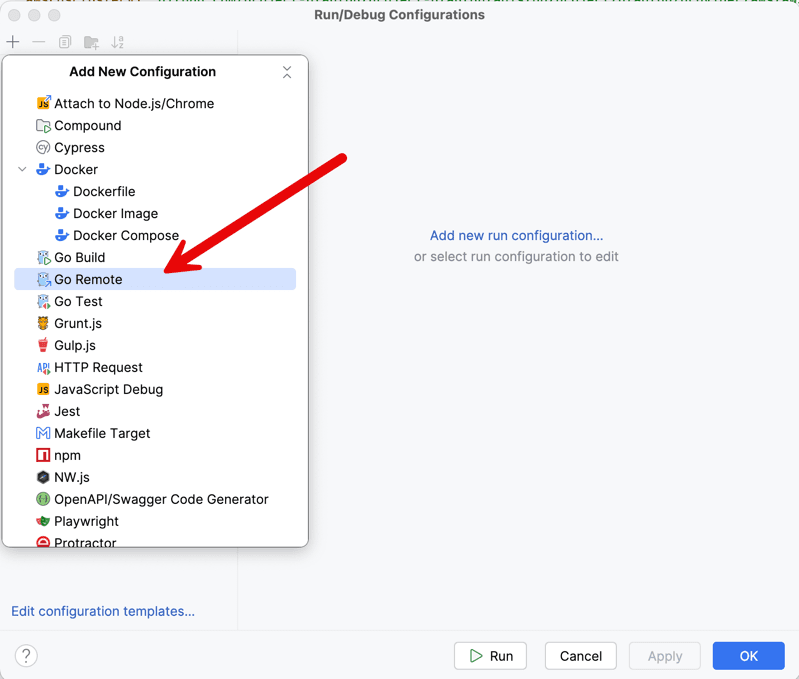This screenshot has width=799, height=679.
Task: Select Go Build configuration type
Action: click(x=155, y=257)
